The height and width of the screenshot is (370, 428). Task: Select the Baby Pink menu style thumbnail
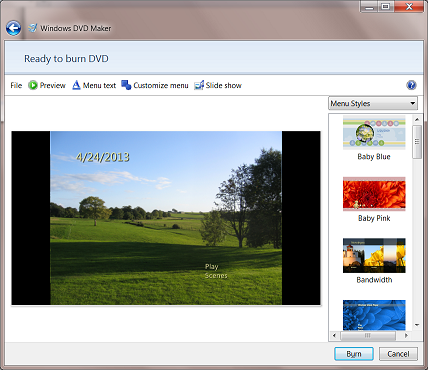point(374,194)
